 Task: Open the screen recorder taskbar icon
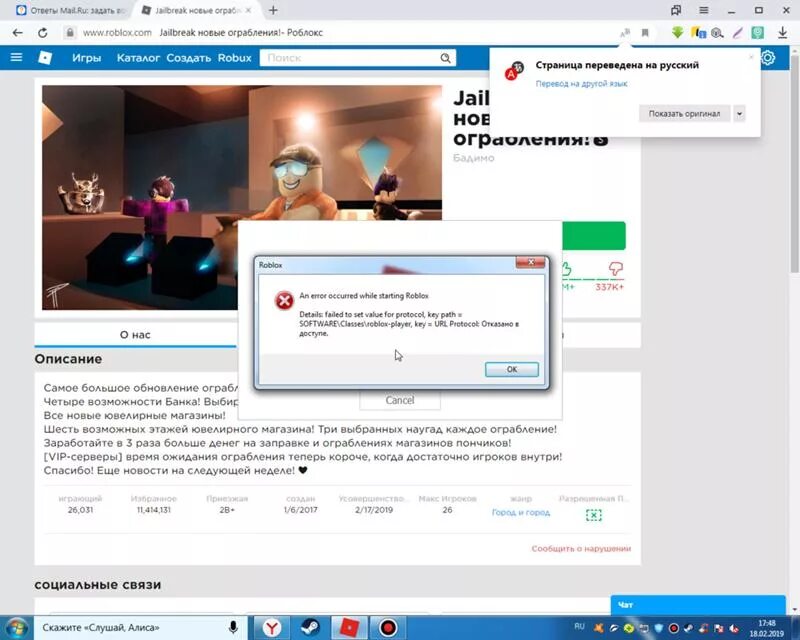click(x=388, y=627)
